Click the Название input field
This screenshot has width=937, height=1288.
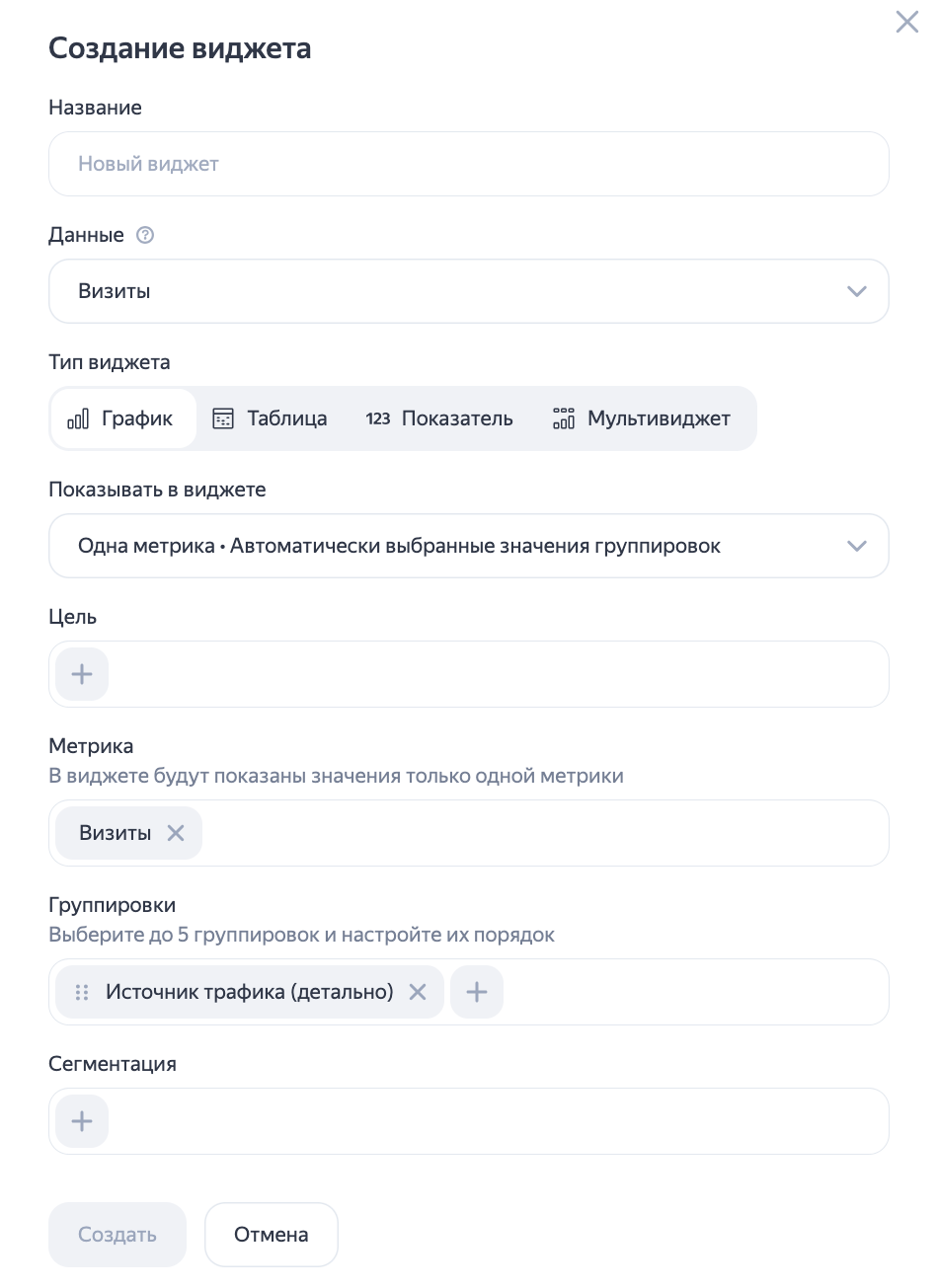coord(468,164)
